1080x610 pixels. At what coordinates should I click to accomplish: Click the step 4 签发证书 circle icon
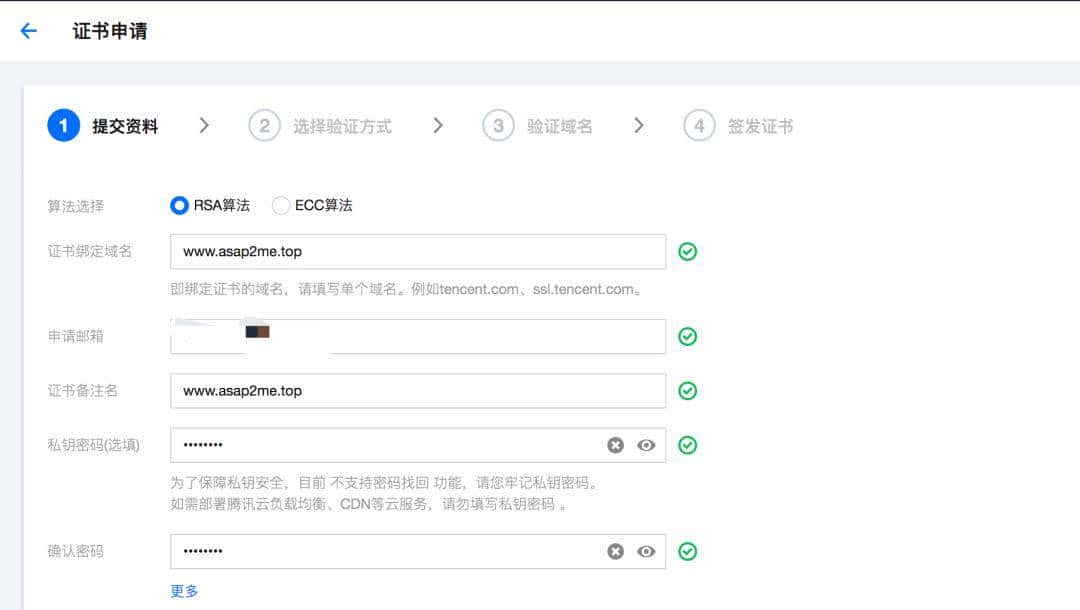click(x=698, y=125)
